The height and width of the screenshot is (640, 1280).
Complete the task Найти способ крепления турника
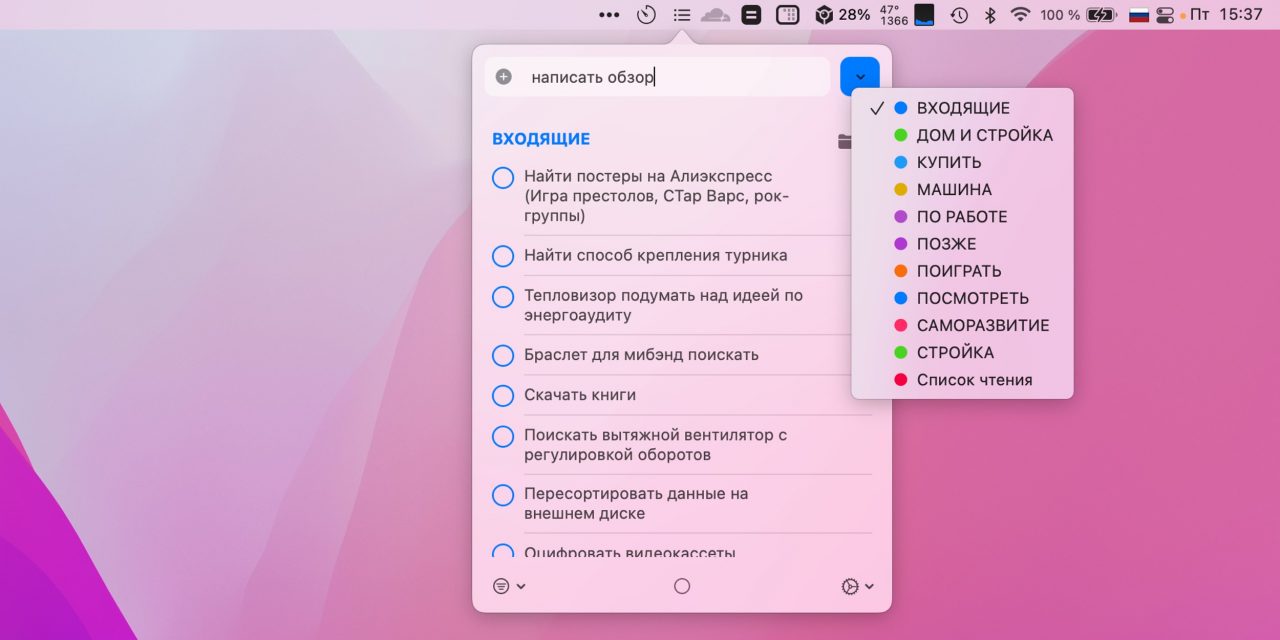pyautogui.click(x=503, y=256)
